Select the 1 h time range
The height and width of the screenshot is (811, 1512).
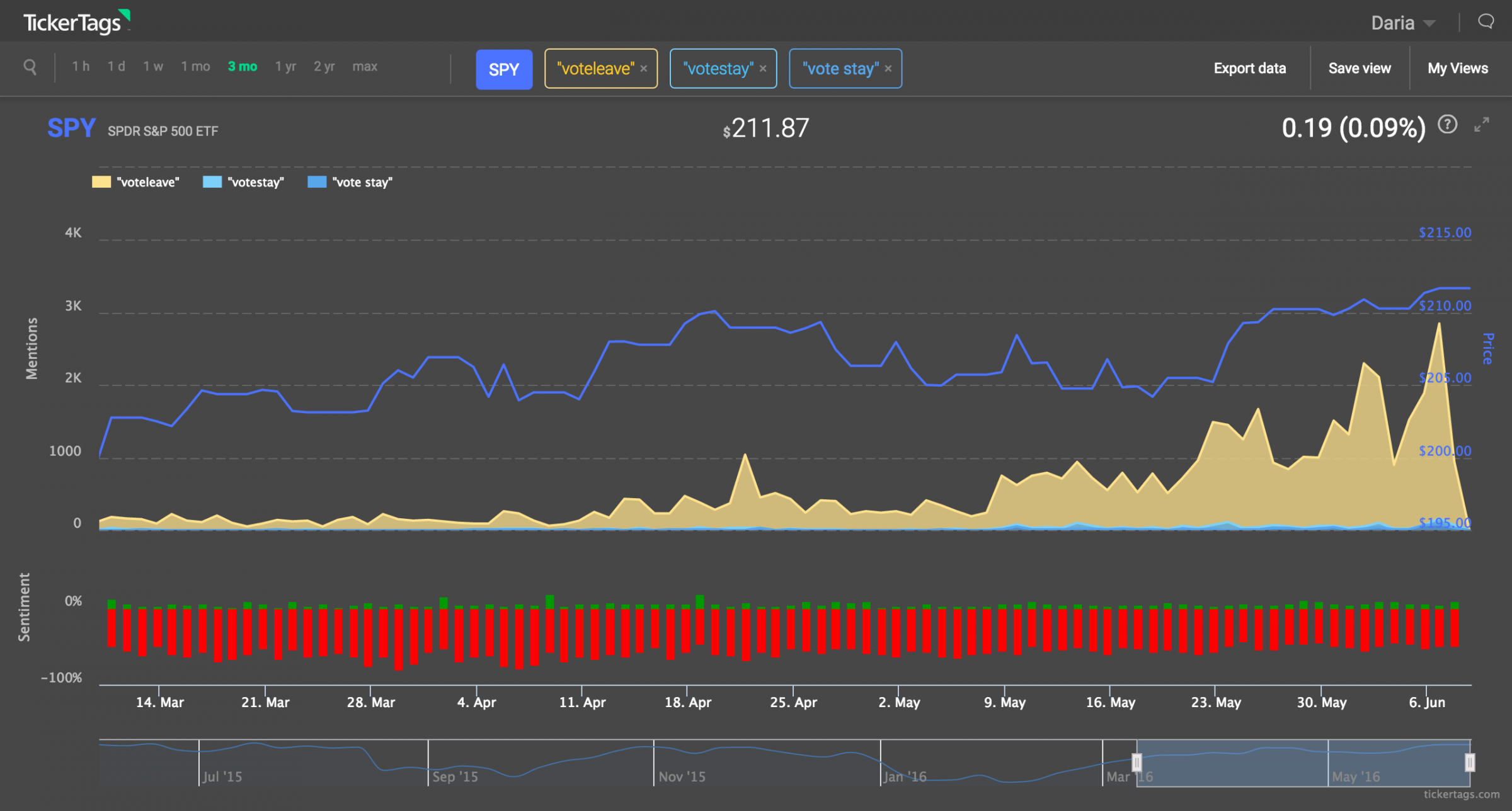click(x=81, y=67)
